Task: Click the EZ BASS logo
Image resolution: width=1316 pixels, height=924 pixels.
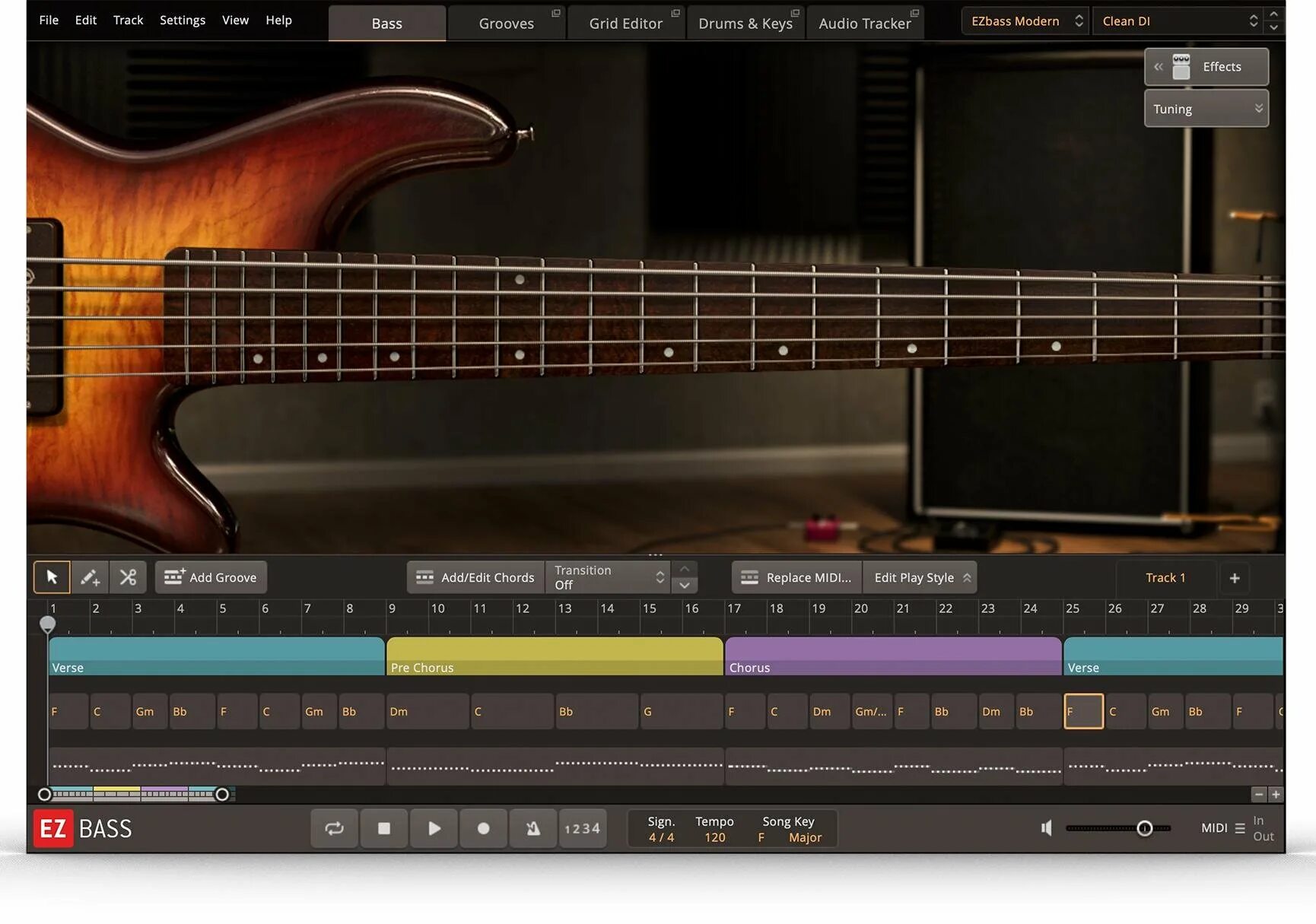Action: (x=83, y=828)
